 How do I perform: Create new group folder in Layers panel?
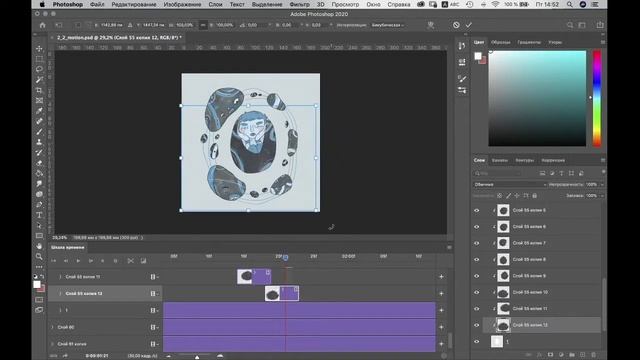(x=572, y=355)
